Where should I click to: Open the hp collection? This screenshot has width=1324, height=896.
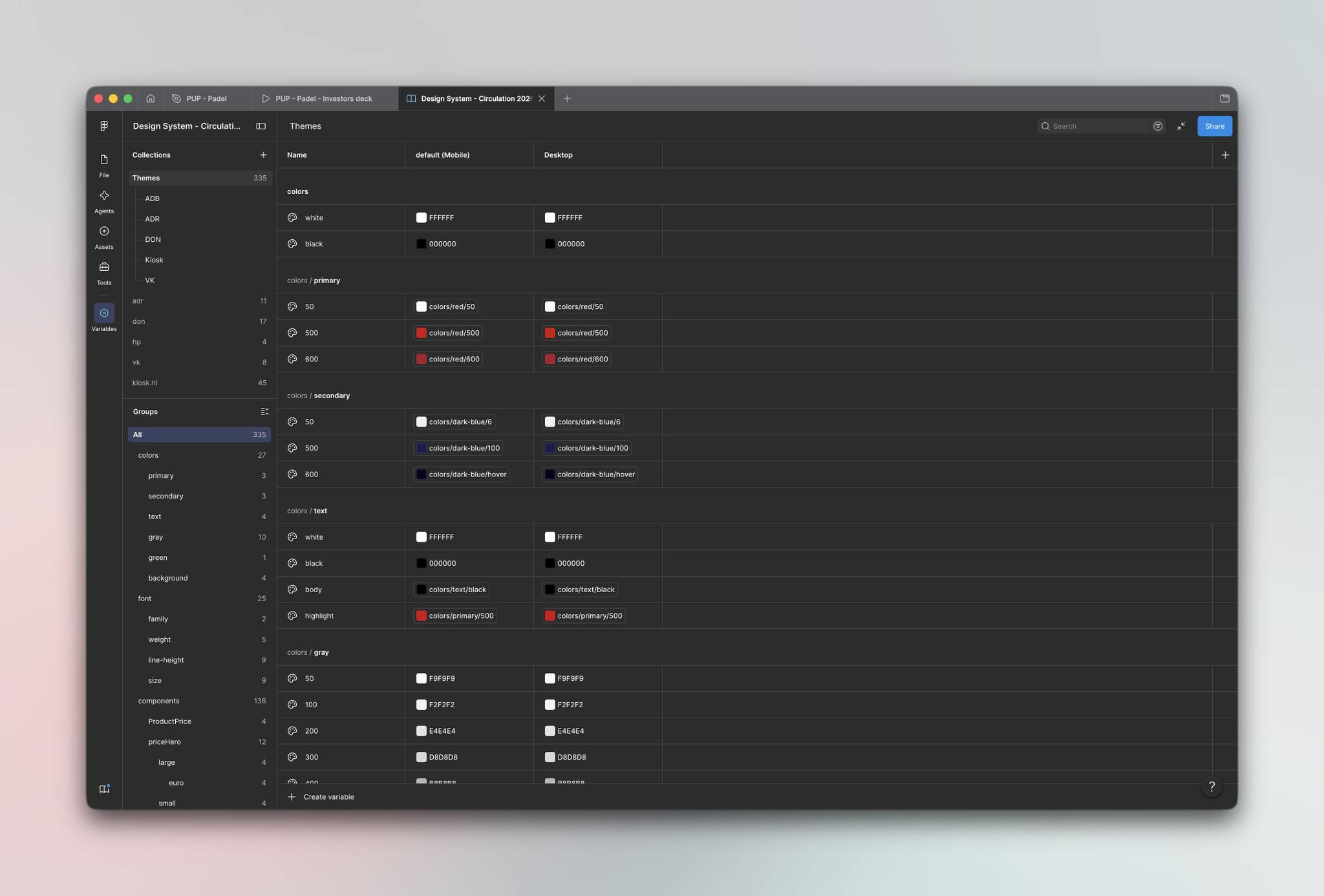tap(200, 342)
